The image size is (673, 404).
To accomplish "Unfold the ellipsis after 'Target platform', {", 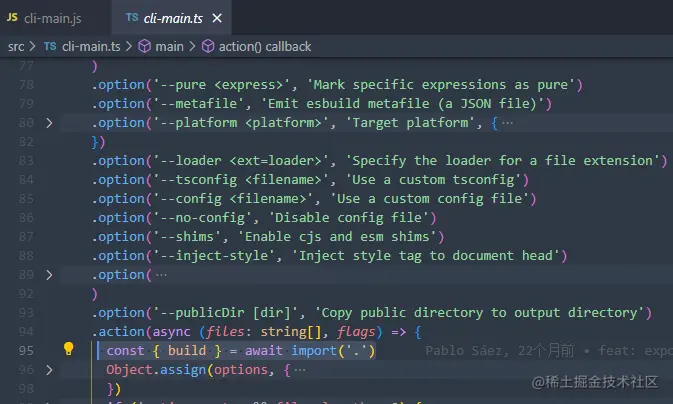I will coord(507,123).
